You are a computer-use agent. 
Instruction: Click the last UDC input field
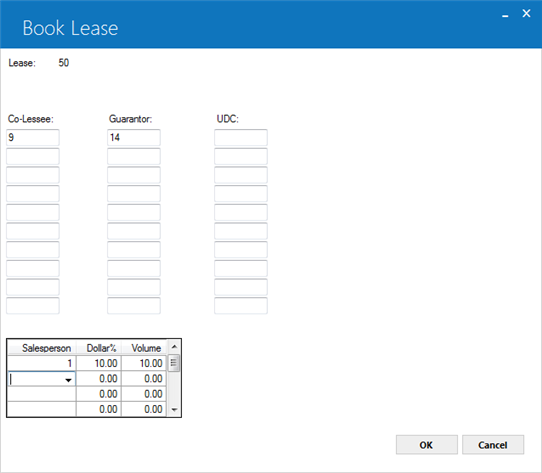click(241, 306)
